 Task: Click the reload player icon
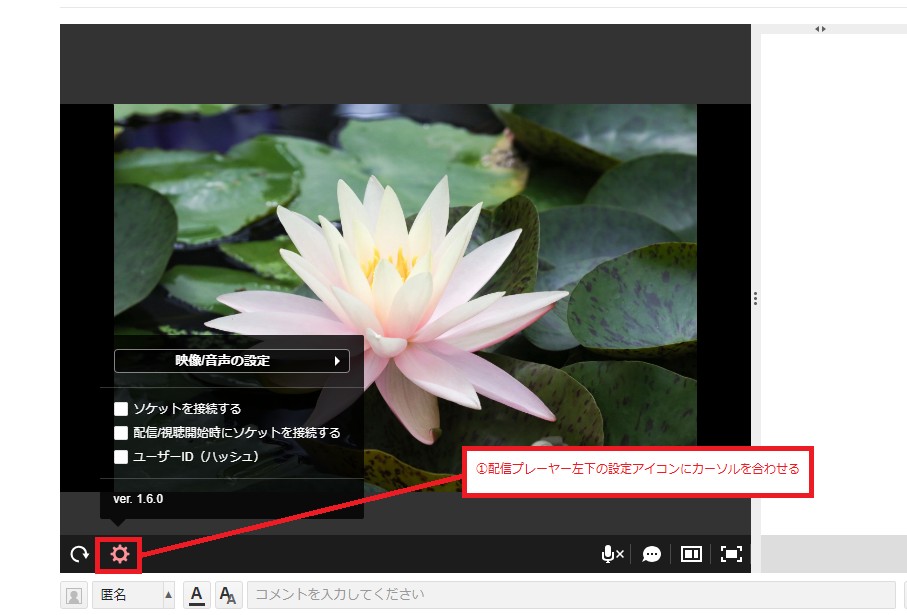[x=79, y=554]
